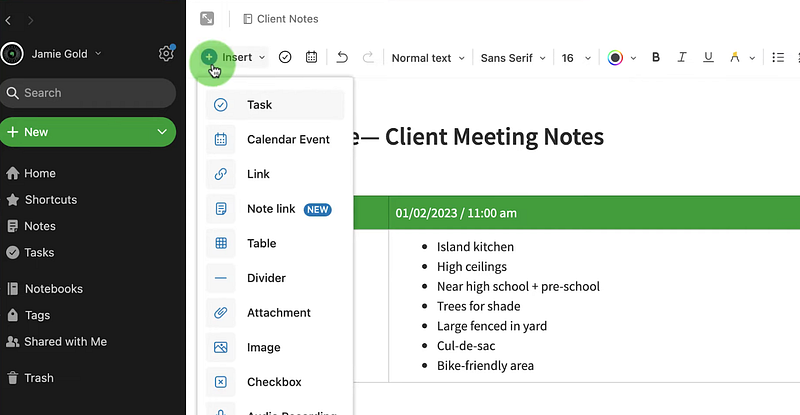Viewport: 800px width, 415px height.
Task: Click the Cul-de-sac bullet
Action: tap(466, 346)
